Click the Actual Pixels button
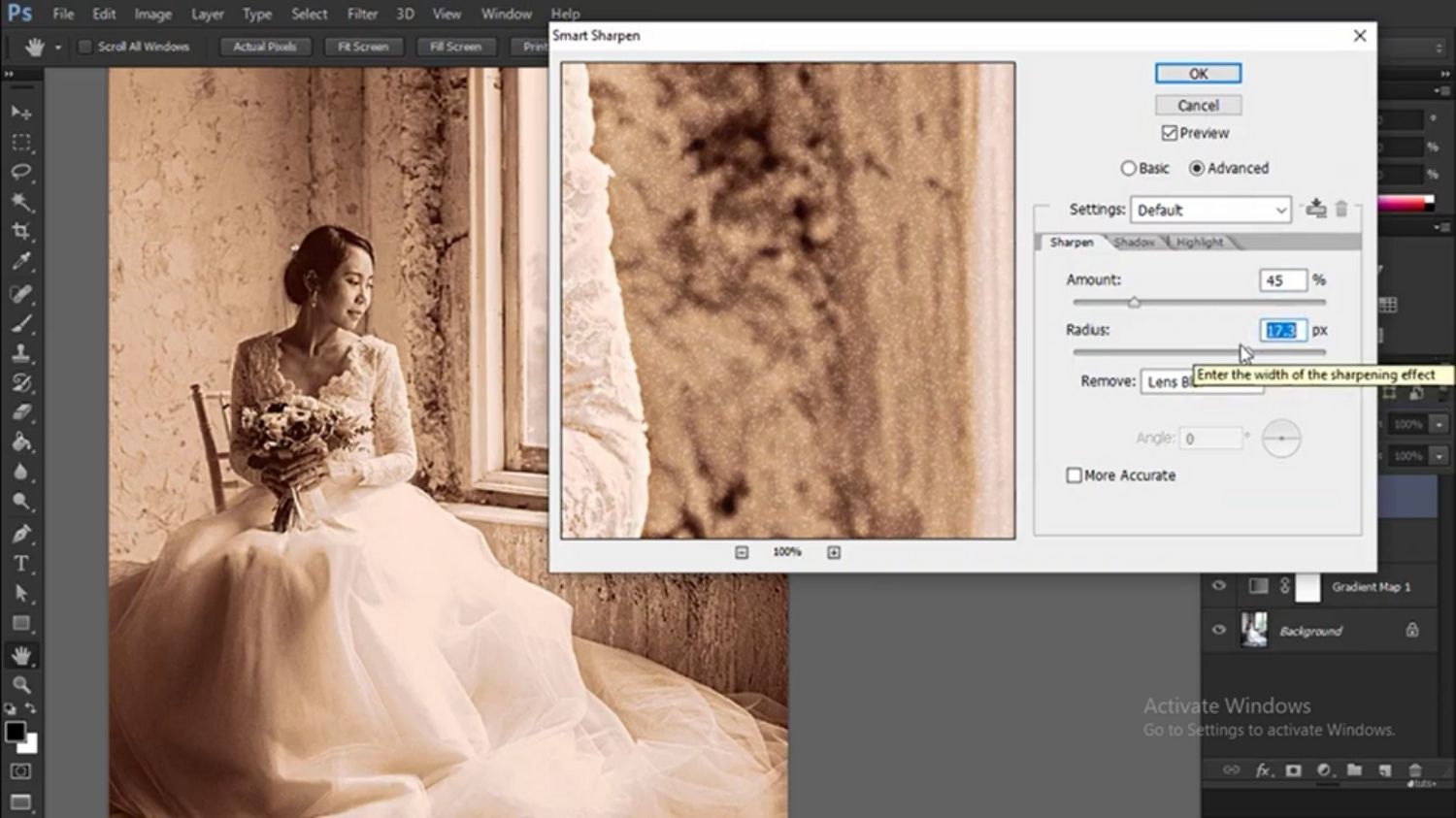 264,47
